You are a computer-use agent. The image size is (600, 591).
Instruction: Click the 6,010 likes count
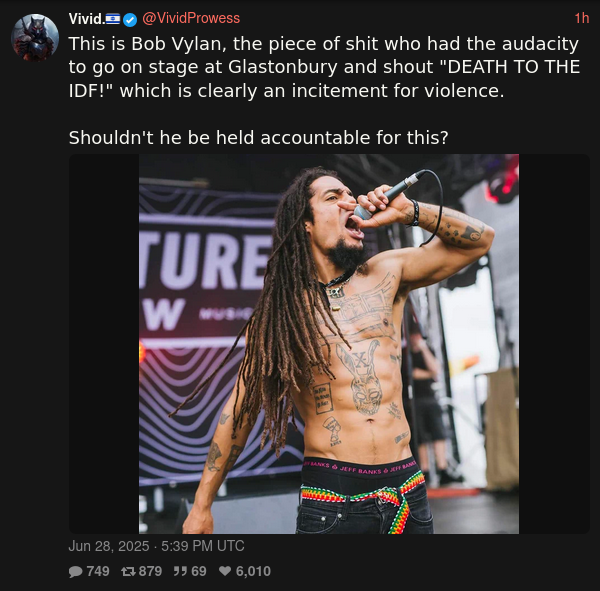point(253,571)
